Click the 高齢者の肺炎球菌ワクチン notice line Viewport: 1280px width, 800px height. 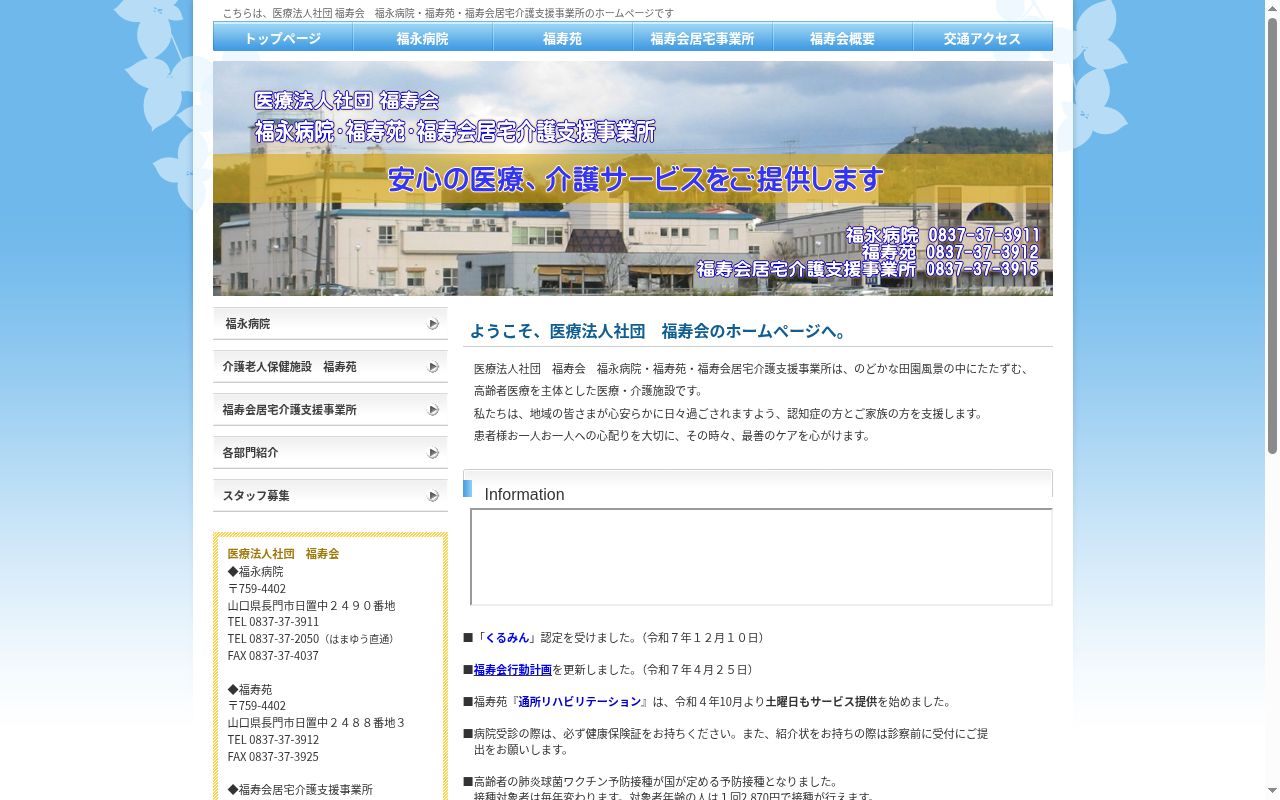point(650,782)
